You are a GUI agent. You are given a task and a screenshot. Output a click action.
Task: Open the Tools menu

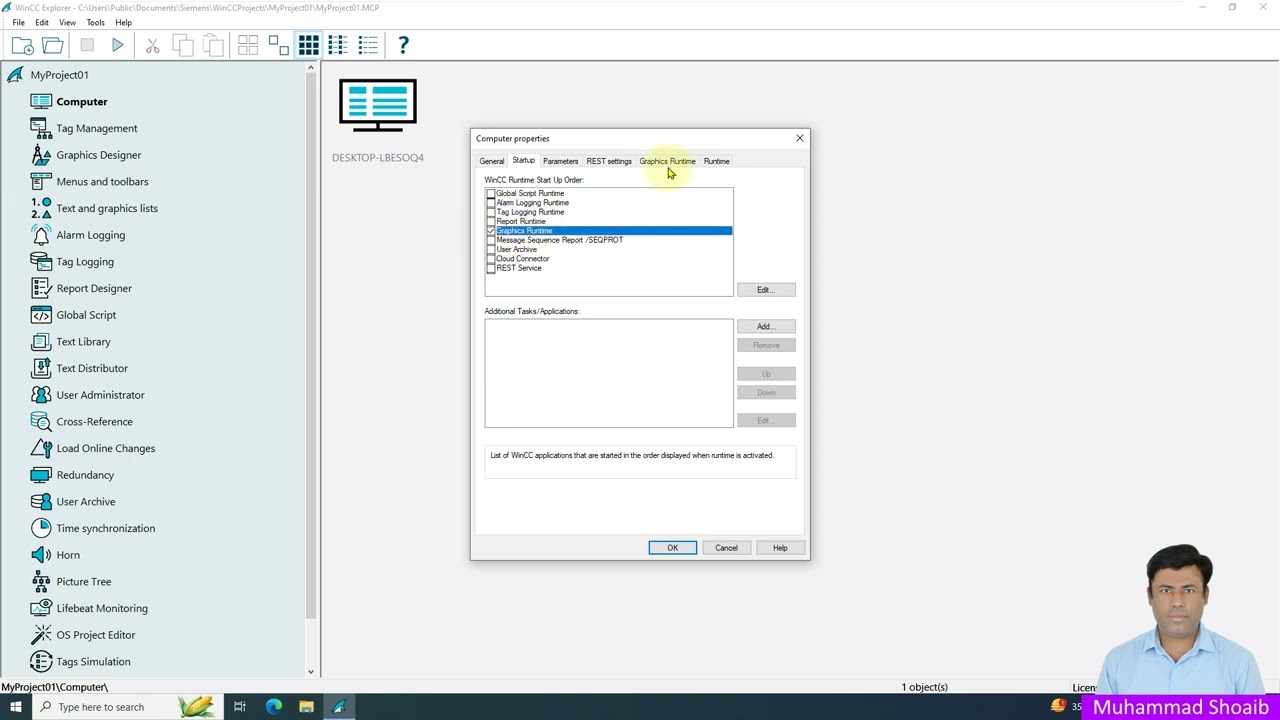click(96, 22)
